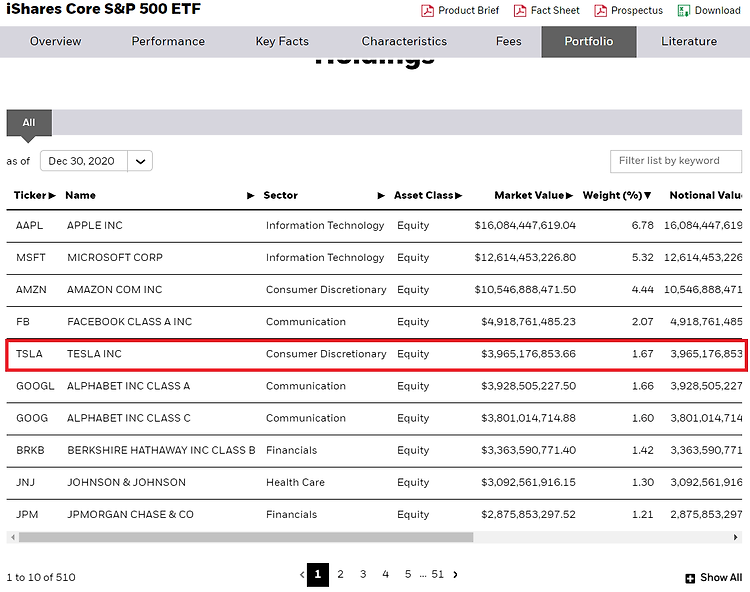750x592 pixels.
Task: Click the MICROSOFT CORP name cell
Action: pyautogui.click(x=115, y=258)
